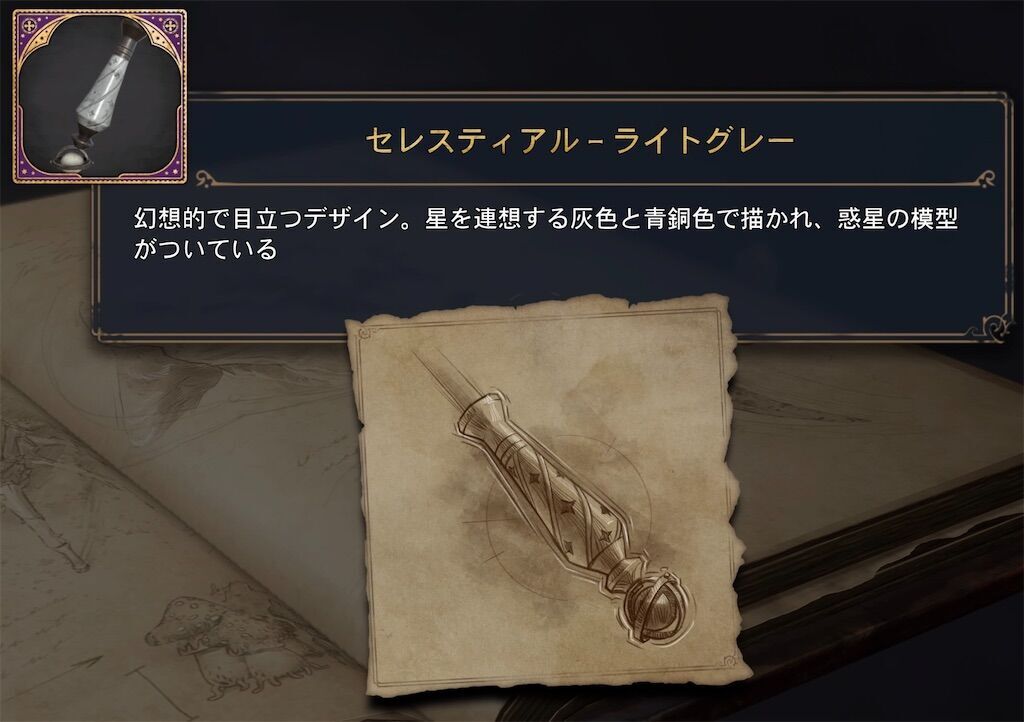Image resolution: width=1024 pixels, height=722 pixels.
Task: Click the right flourish on title divider
Action: click(978, 177)
